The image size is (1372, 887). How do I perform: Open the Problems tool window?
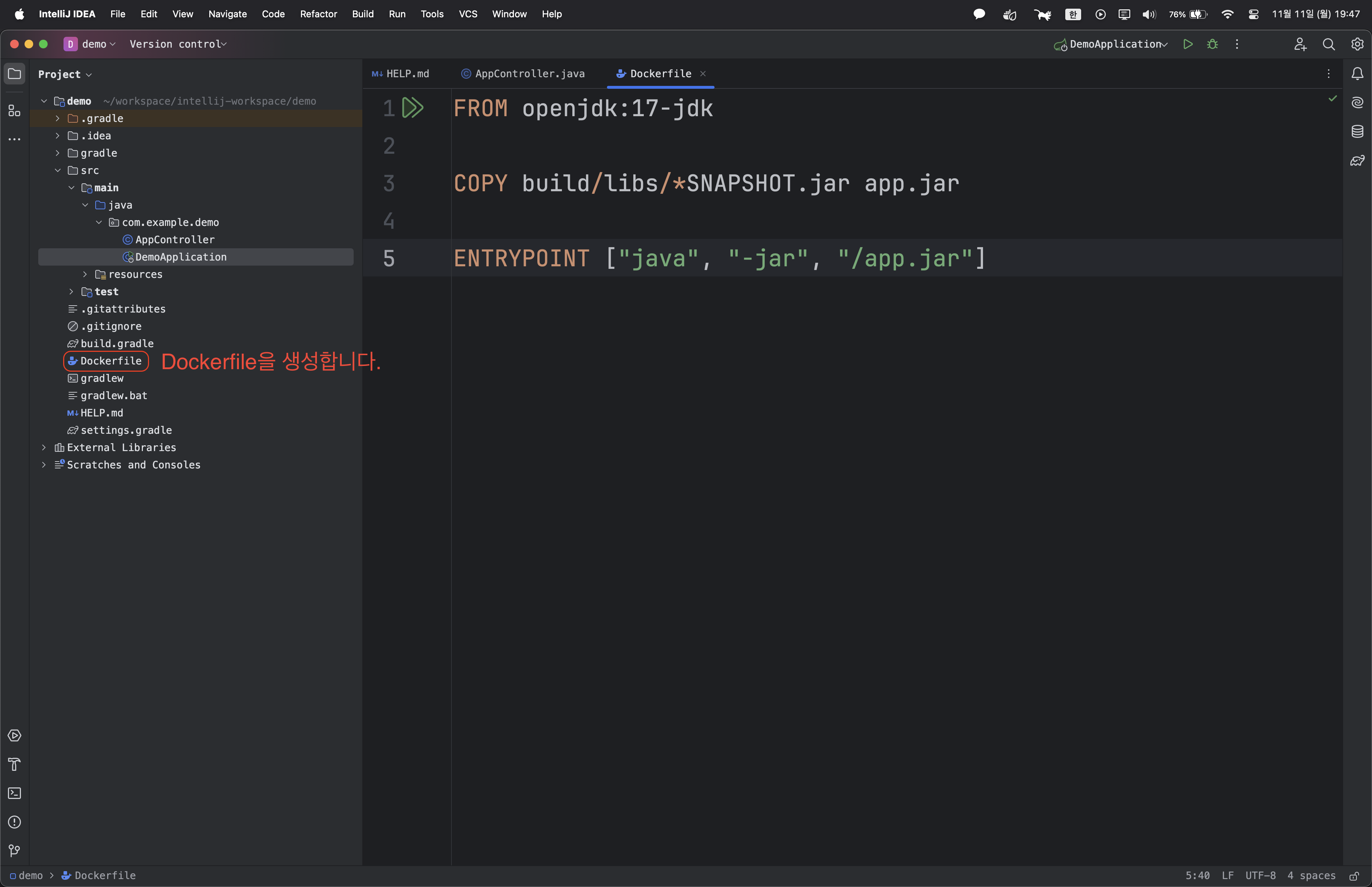(14, 822)
